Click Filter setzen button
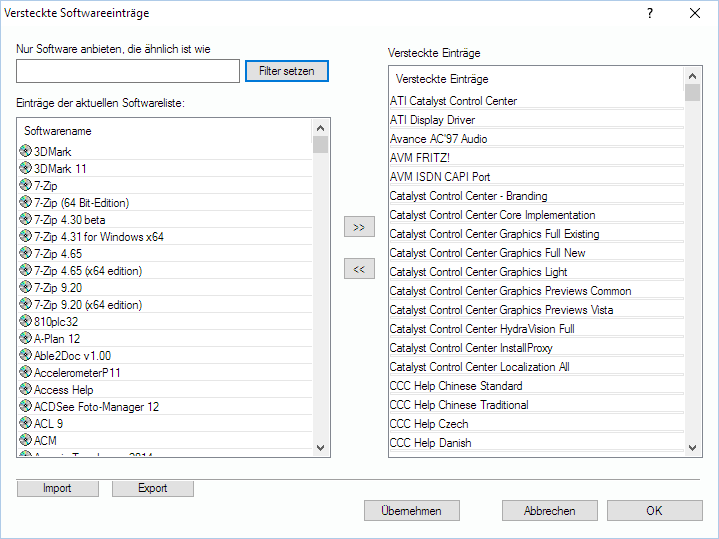This screenshot has height=539, width=719. click(x=287, y=71)
